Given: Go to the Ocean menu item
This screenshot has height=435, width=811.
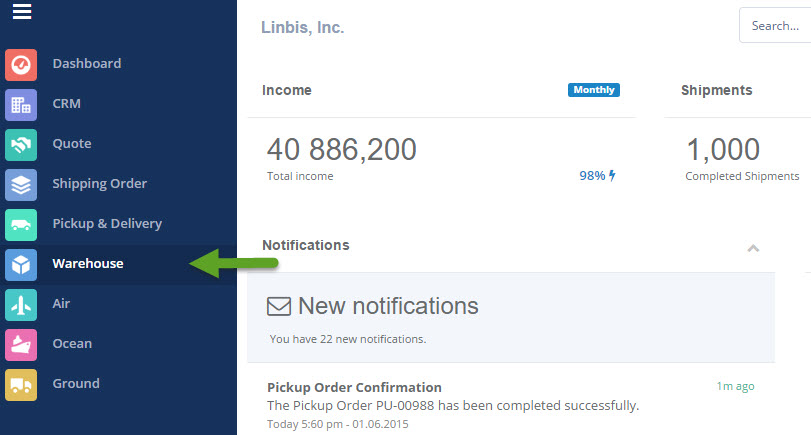Looking at the screenshot, I should 118,344.
